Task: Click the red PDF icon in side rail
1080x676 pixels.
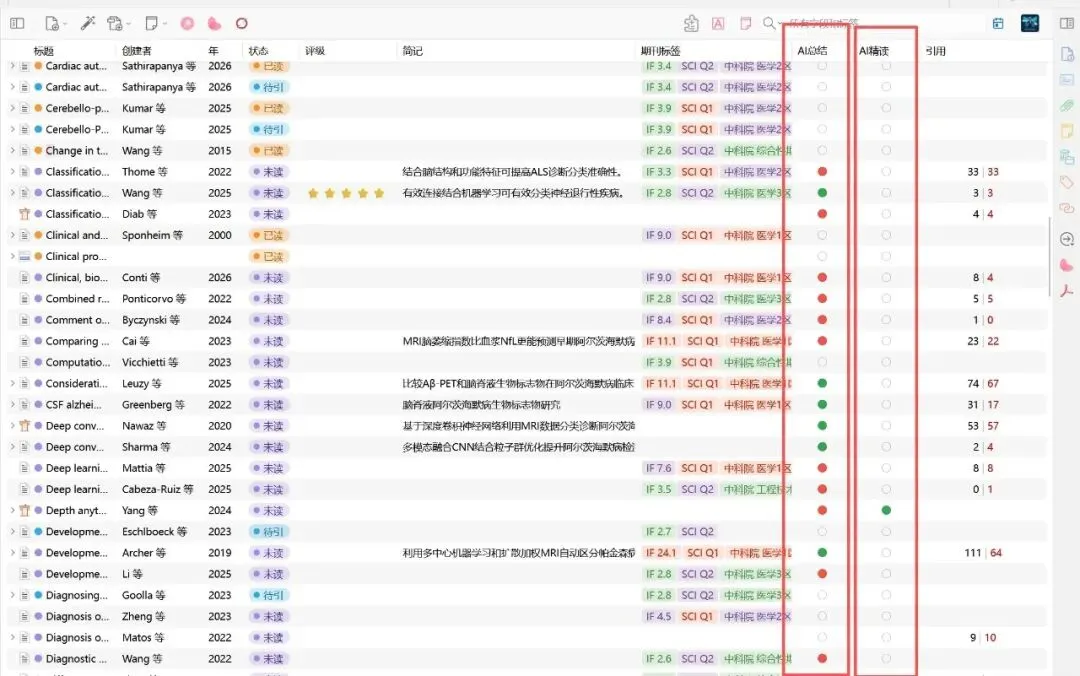Action: point(1067,291)
